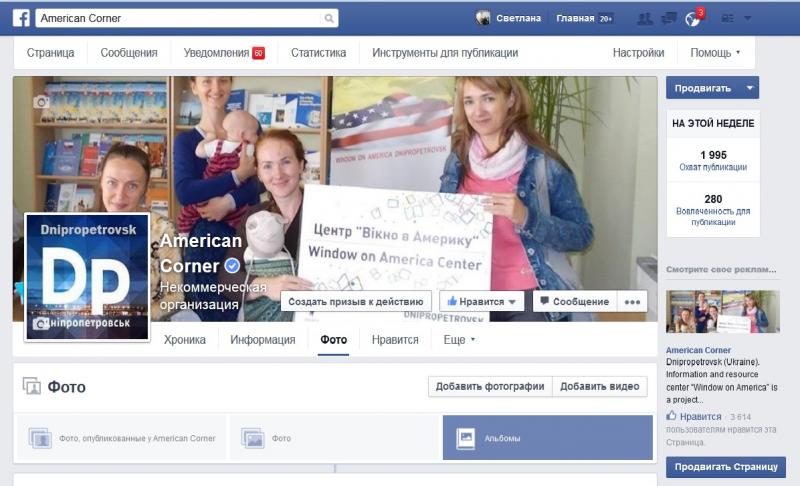Click the Фото section header icon

tap(32, 387)
